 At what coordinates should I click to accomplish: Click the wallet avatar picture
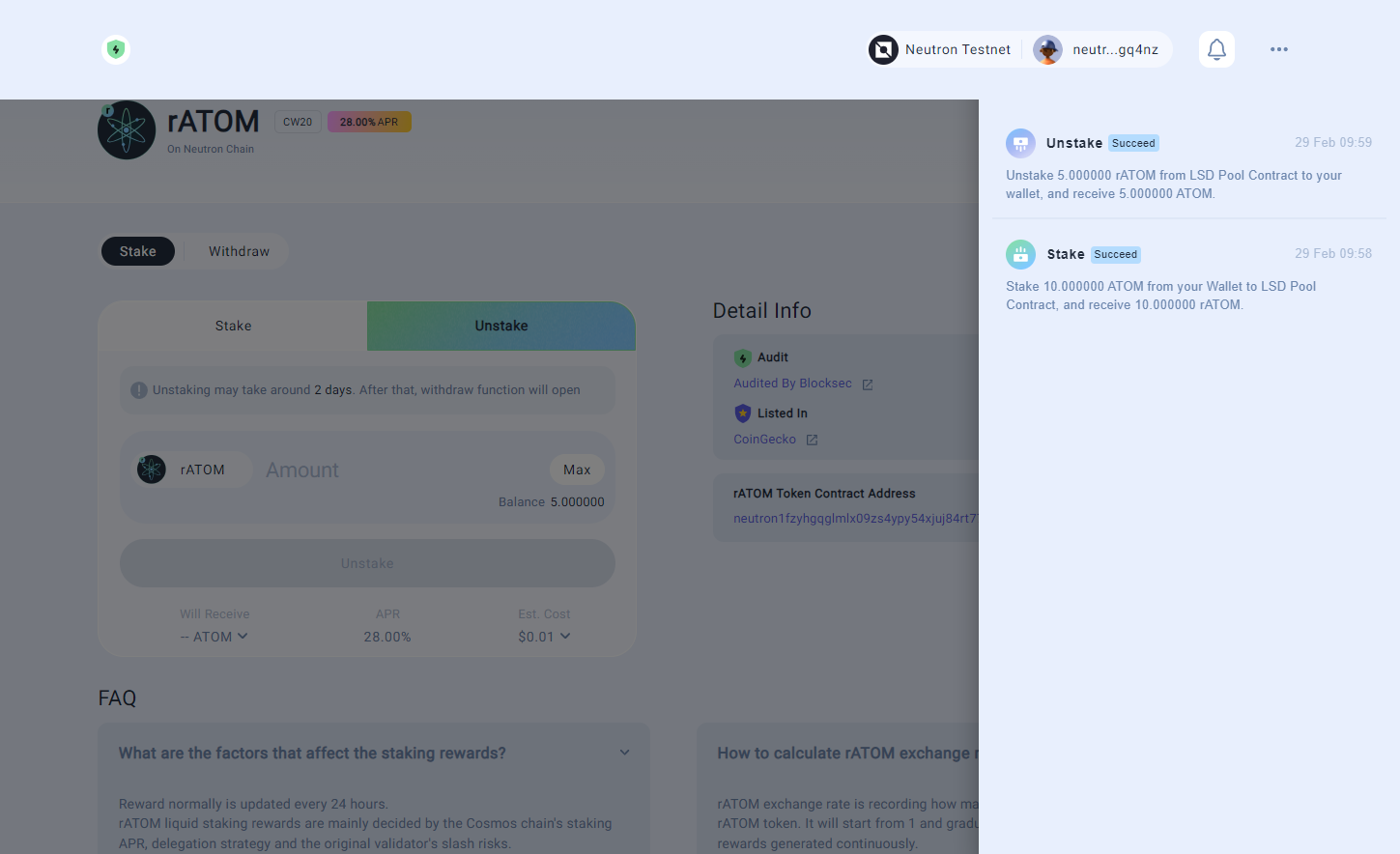pyautogui.click(x=1047, y=49)
